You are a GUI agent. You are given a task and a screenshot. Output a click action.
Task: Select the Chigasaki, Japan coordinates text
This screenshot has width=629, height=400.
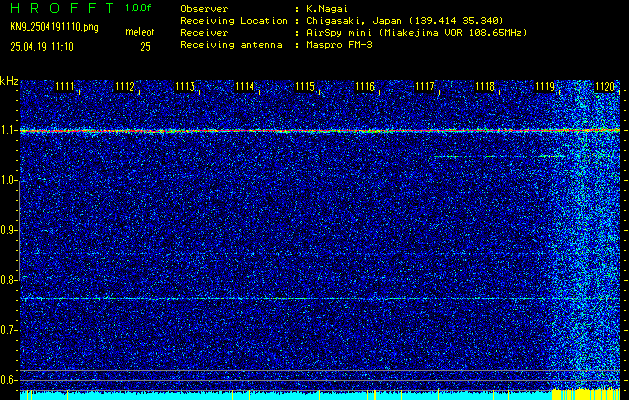[x=405, y=21]
